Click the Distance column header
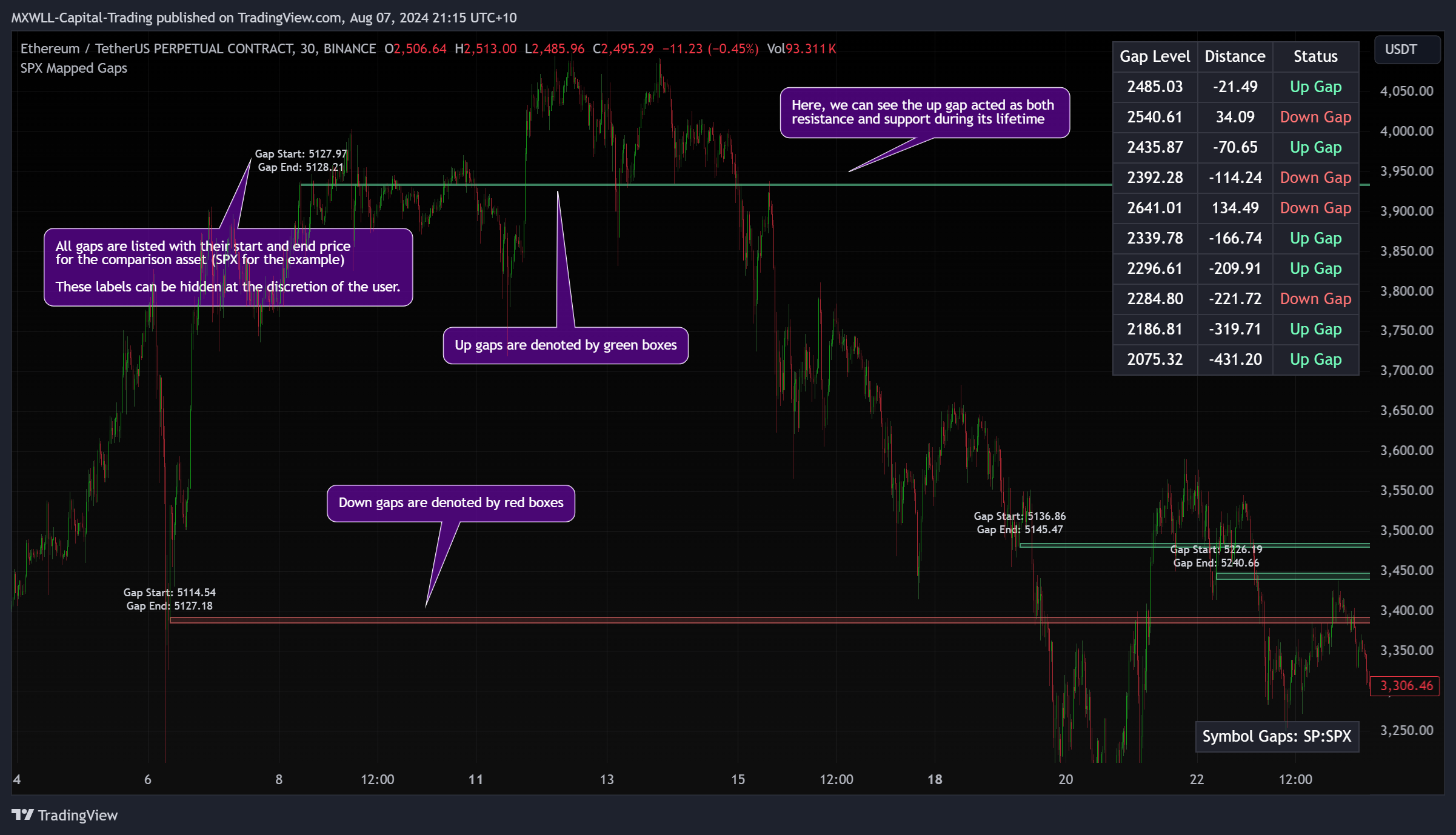This screenshot has height=835, width=1456. click(1235, 56)
